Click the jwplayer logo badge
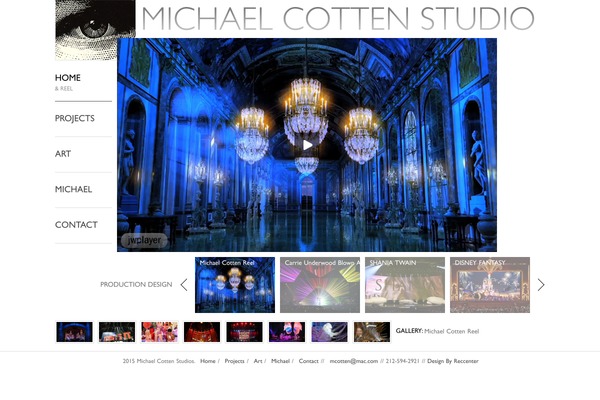This screenshot has height=400, width=600. [x=144, y=240]
